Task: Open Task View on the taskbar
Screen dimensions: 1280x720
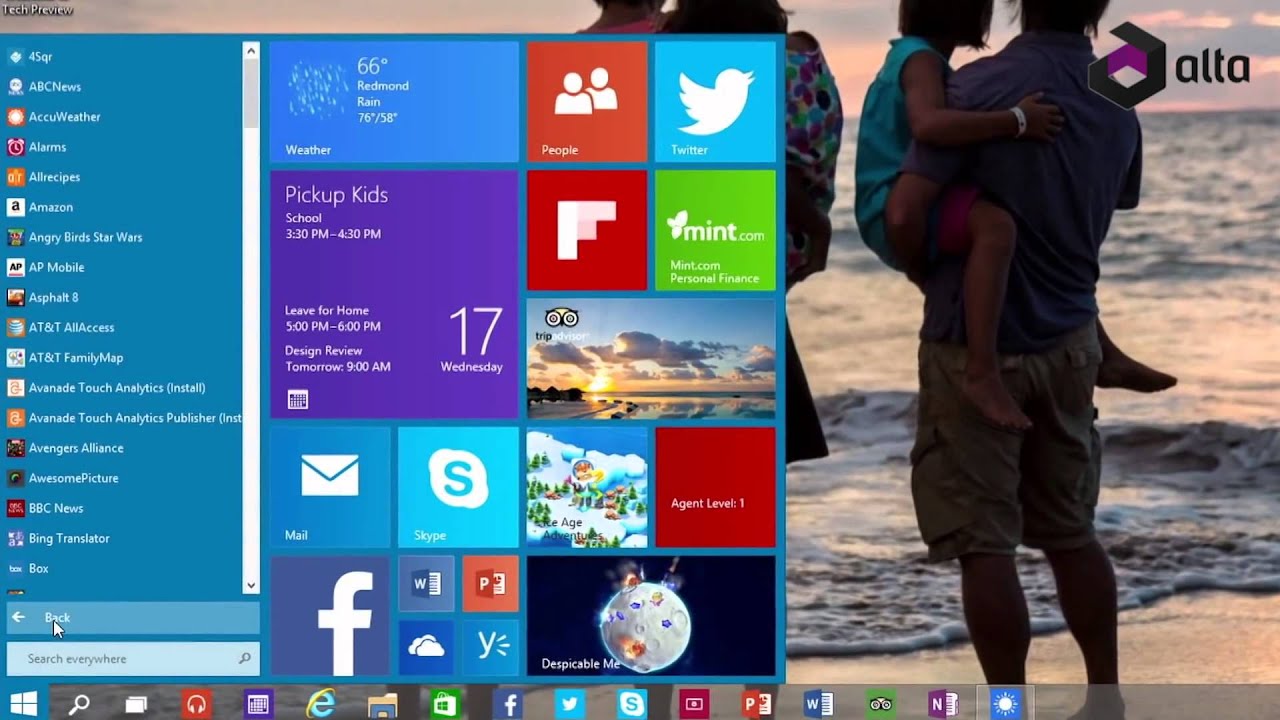Action: tap(136, 704)
